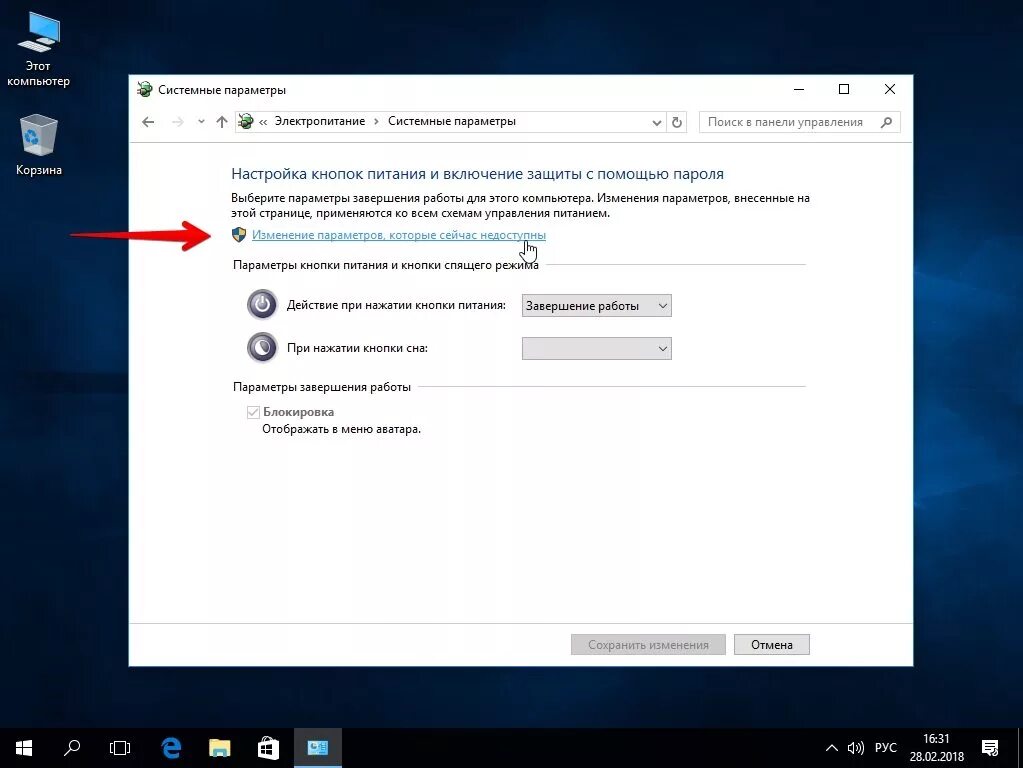This screenshot has width=1023, height=768.
Task: Open the volume speaker tray icon
Action: (x=855, y=748)
